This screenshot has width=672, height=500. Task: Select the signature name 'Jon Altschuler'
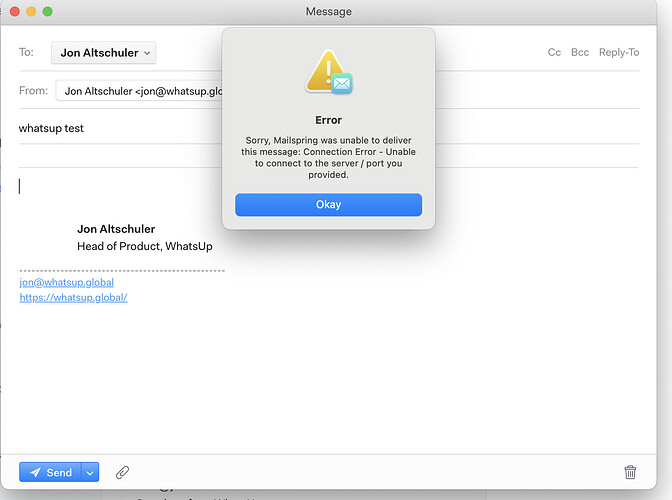point(116,229)
